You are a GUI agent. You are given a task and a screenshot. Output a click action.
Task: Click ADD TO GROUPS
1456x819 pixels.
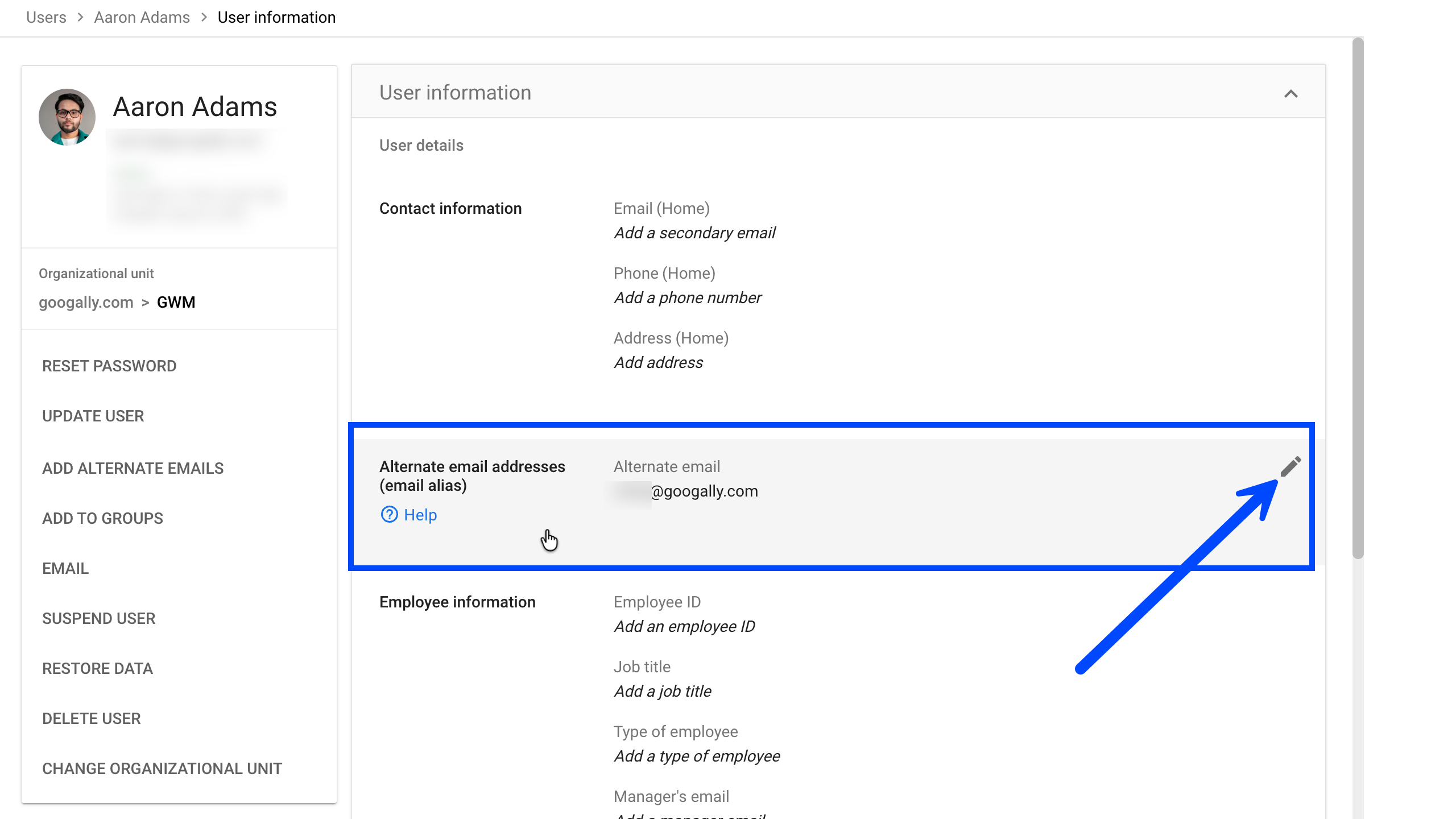coord(102,519)
